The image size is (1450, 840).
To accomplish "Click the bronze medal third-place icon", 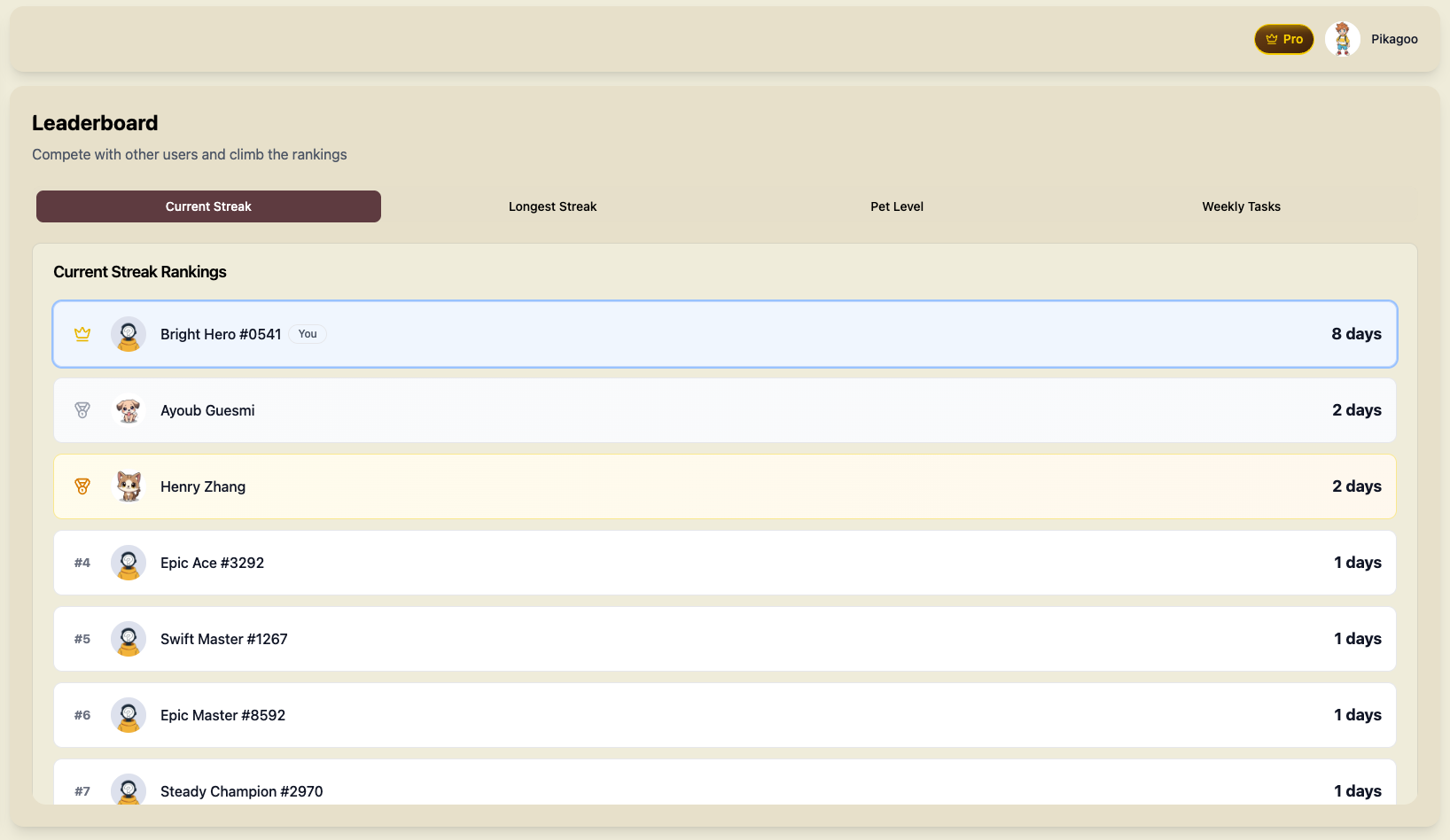I will 82,486.
